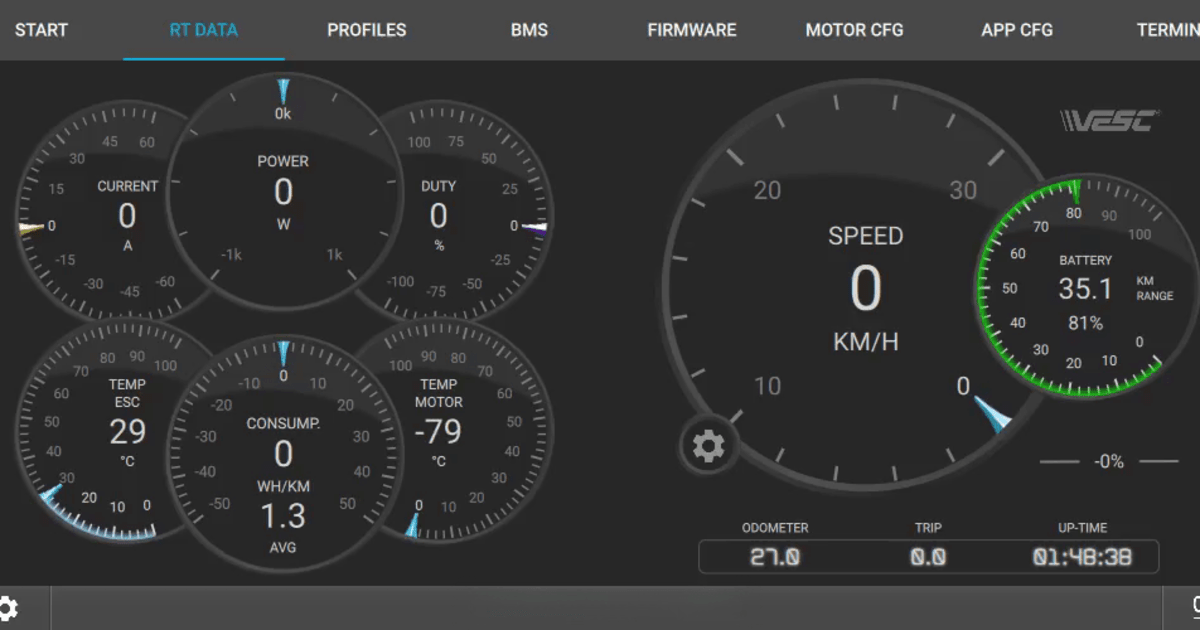Click the settings gear in the bottom-left corner
The width and height of the screenshot is (1200, 630).
point(6,607)
